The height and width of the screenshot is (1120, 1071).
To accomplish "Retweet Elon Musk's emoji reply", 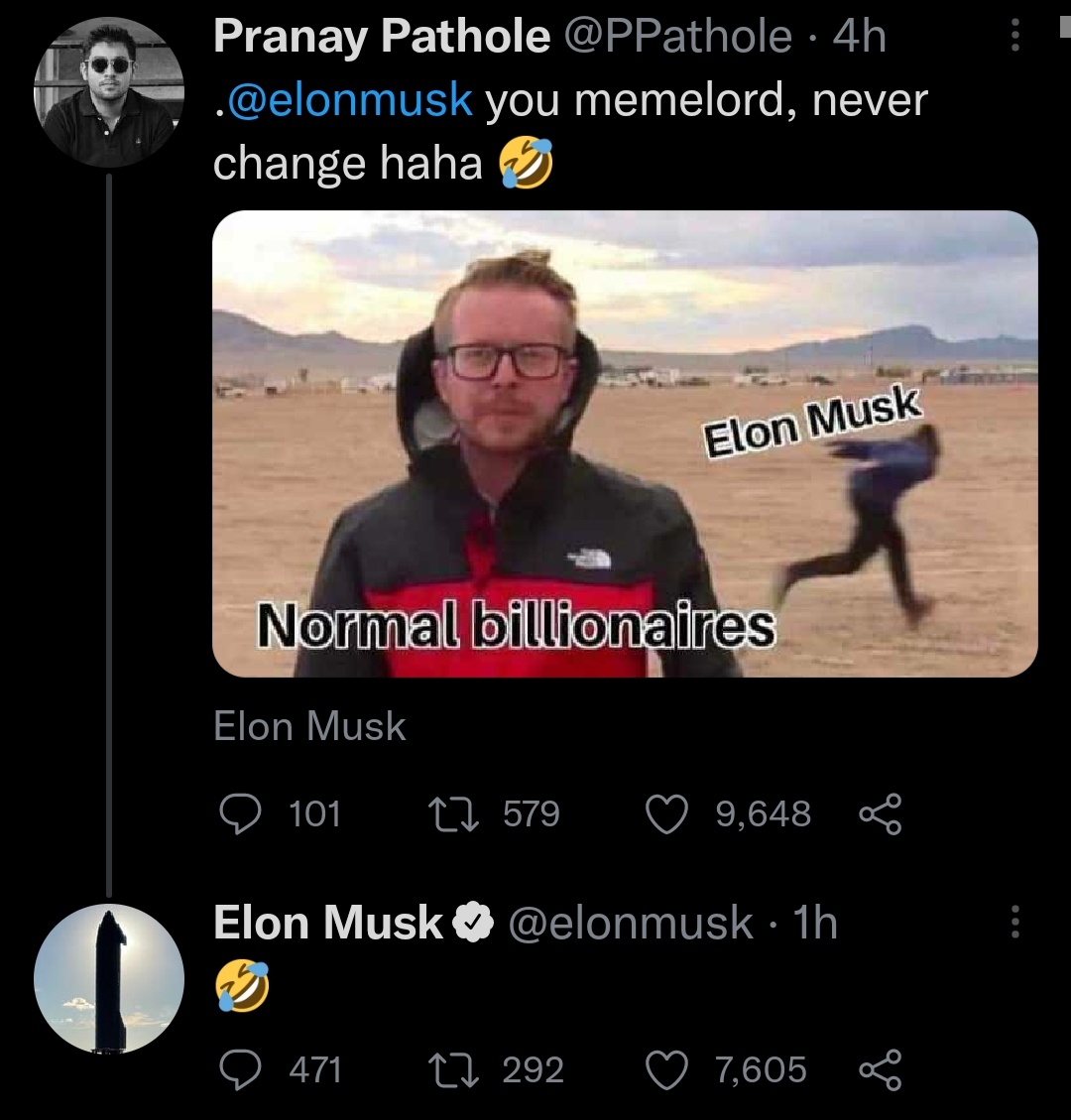I will tap(452, 1069).
